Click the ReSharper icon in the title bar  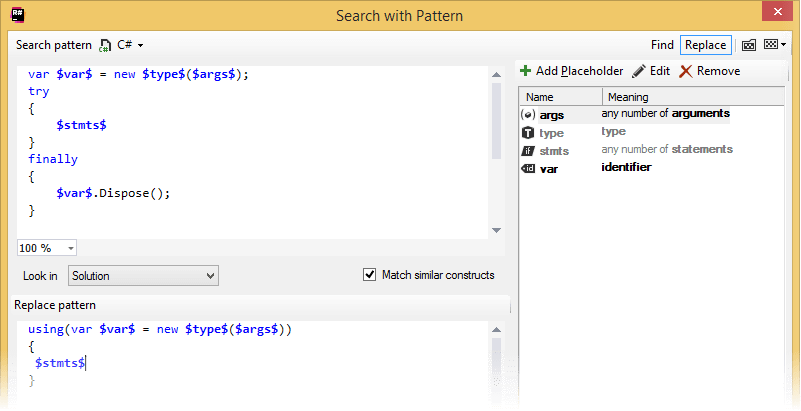16,15
